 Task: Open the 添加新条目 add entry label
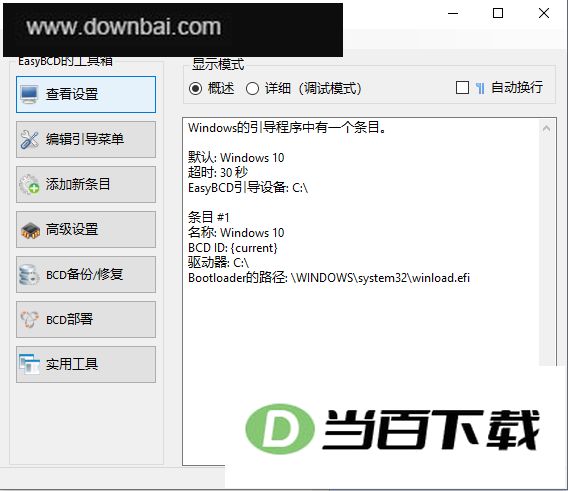point(78,184)
